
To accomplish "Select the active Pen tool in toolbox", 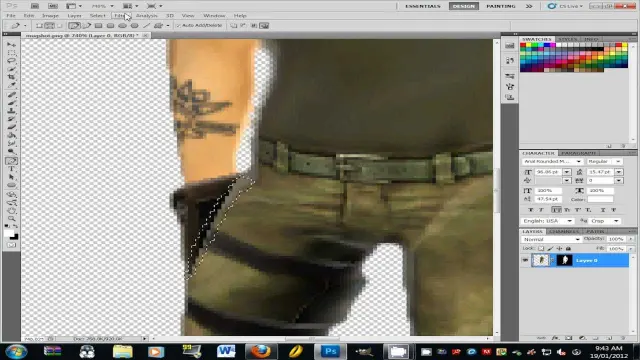I will point(11,161).
